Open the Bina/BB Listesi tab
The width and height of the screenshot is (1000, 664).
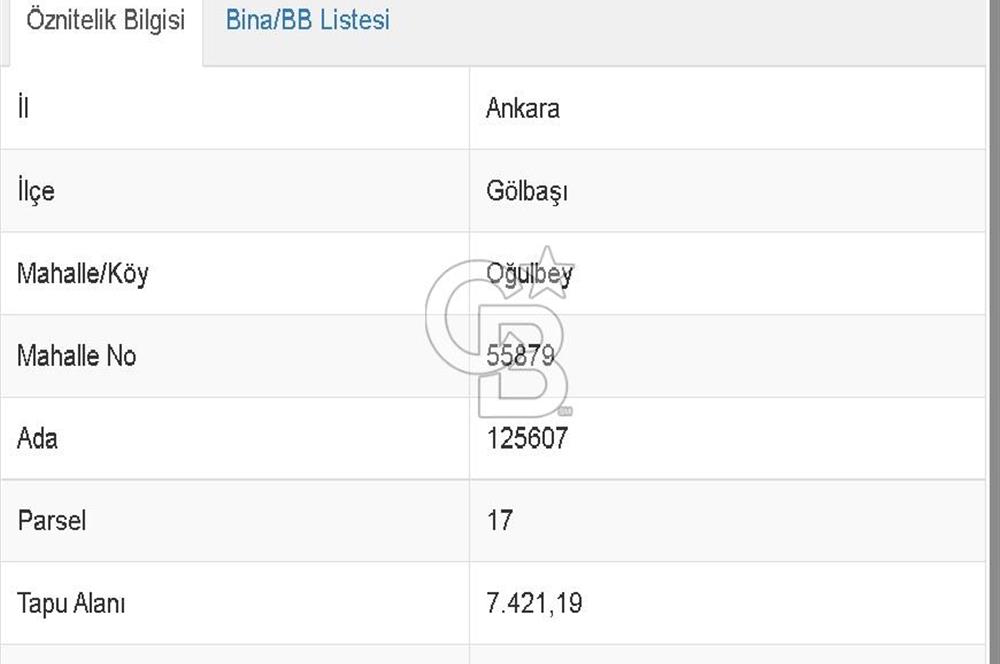pyautogui.click(x=307, y=20)
